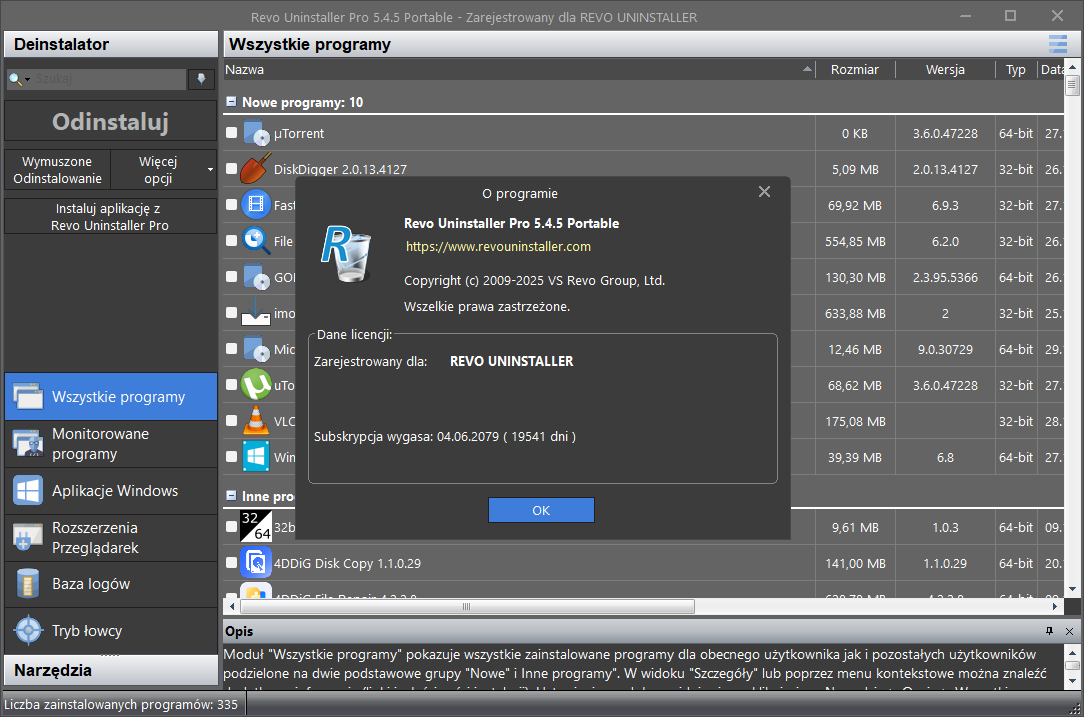Screen dimensions: 1084x717
Task: Click the Data column header
Action: 1051,70
